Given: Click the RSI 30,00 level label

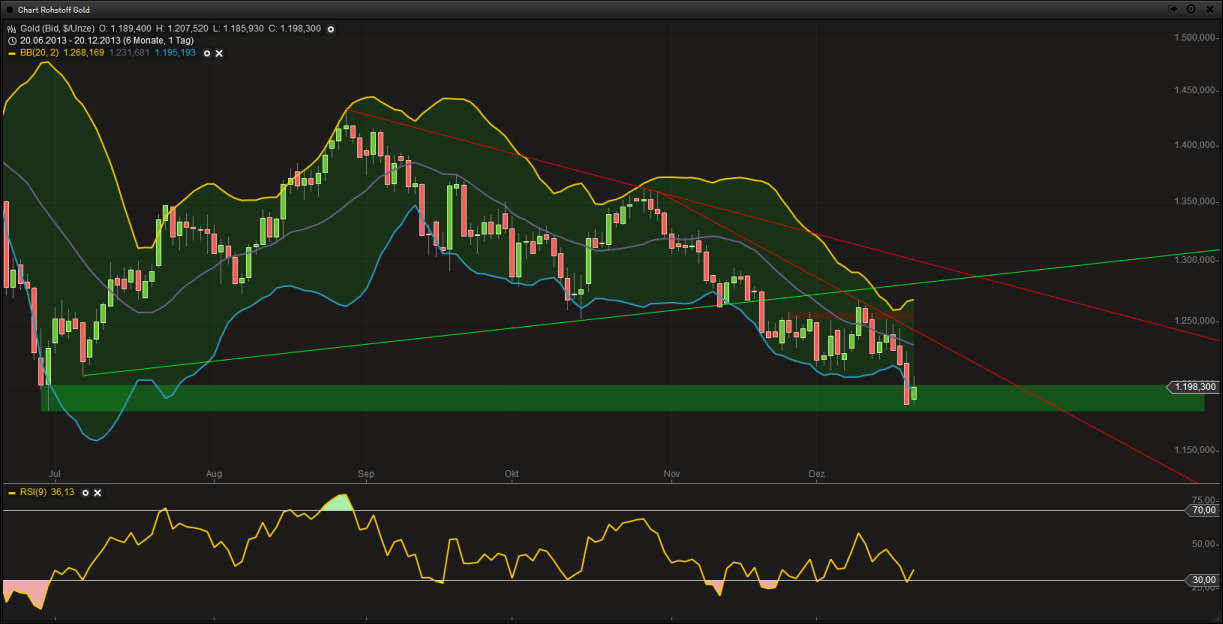Looking at the screenshot, I should (1205, 580).
